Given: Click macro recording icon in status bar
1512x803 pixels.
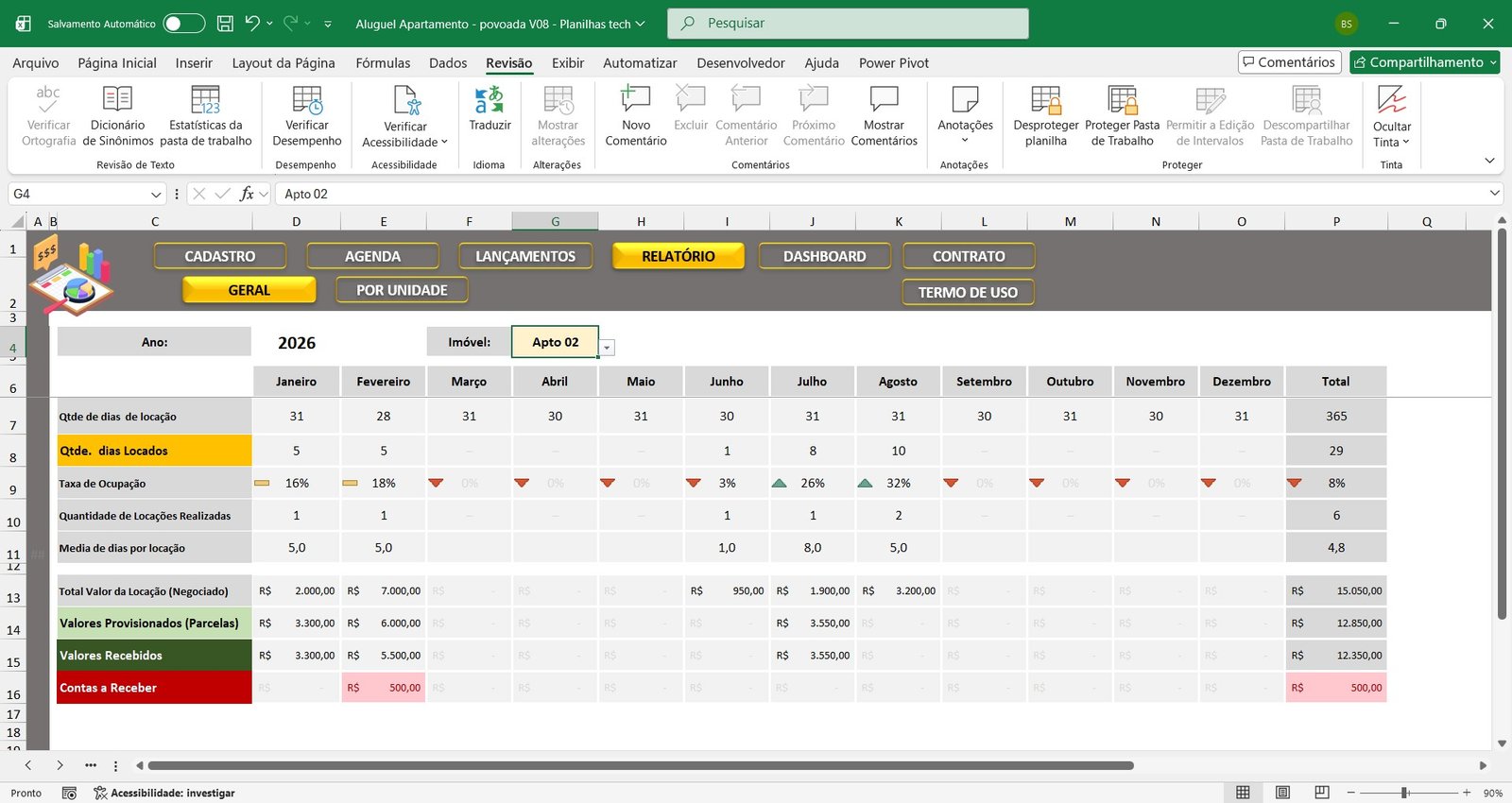Looking at the screenshot, I should click(69, 793).
